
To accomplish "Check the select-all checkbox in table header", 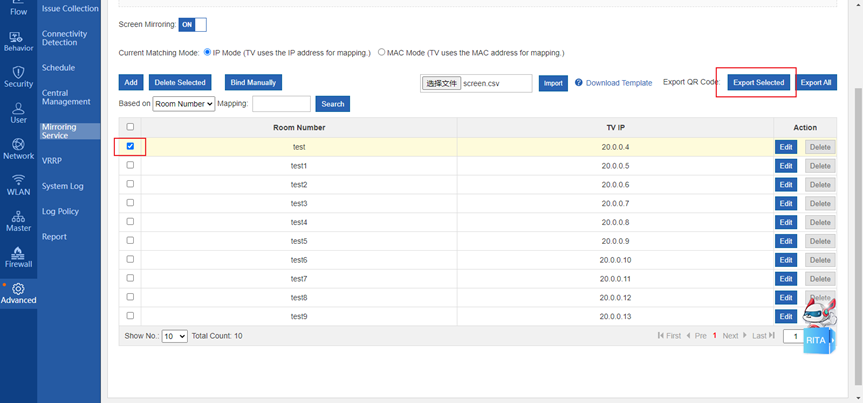I will [130, 127].
